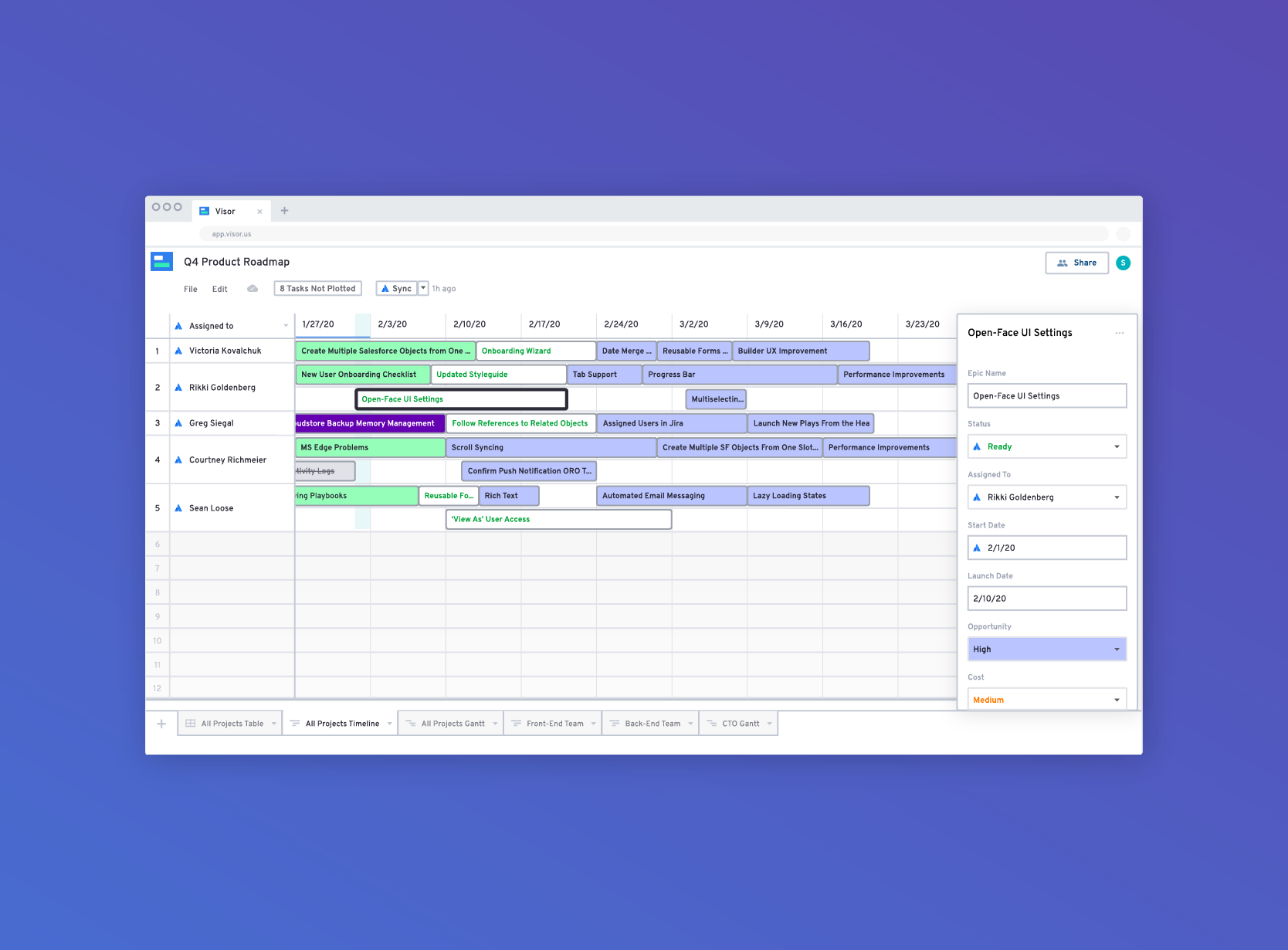Viewport: 1288px width, 950px height.
Task: Select the Create Multiple Salesforce Objects bar
Action: (385, 351)
